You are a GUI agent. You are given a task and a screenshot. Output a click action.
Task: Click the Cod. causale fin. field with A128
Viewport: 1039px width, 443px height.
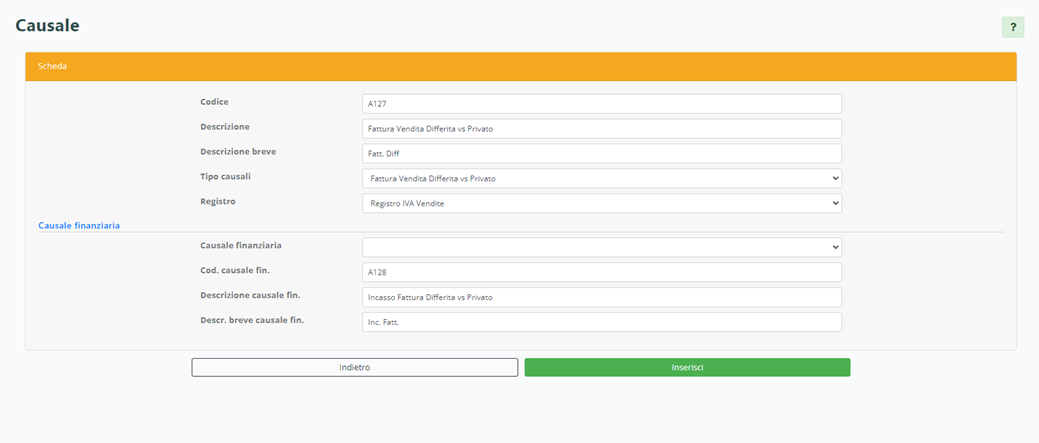pyautogui.click(x=601, y=272)
